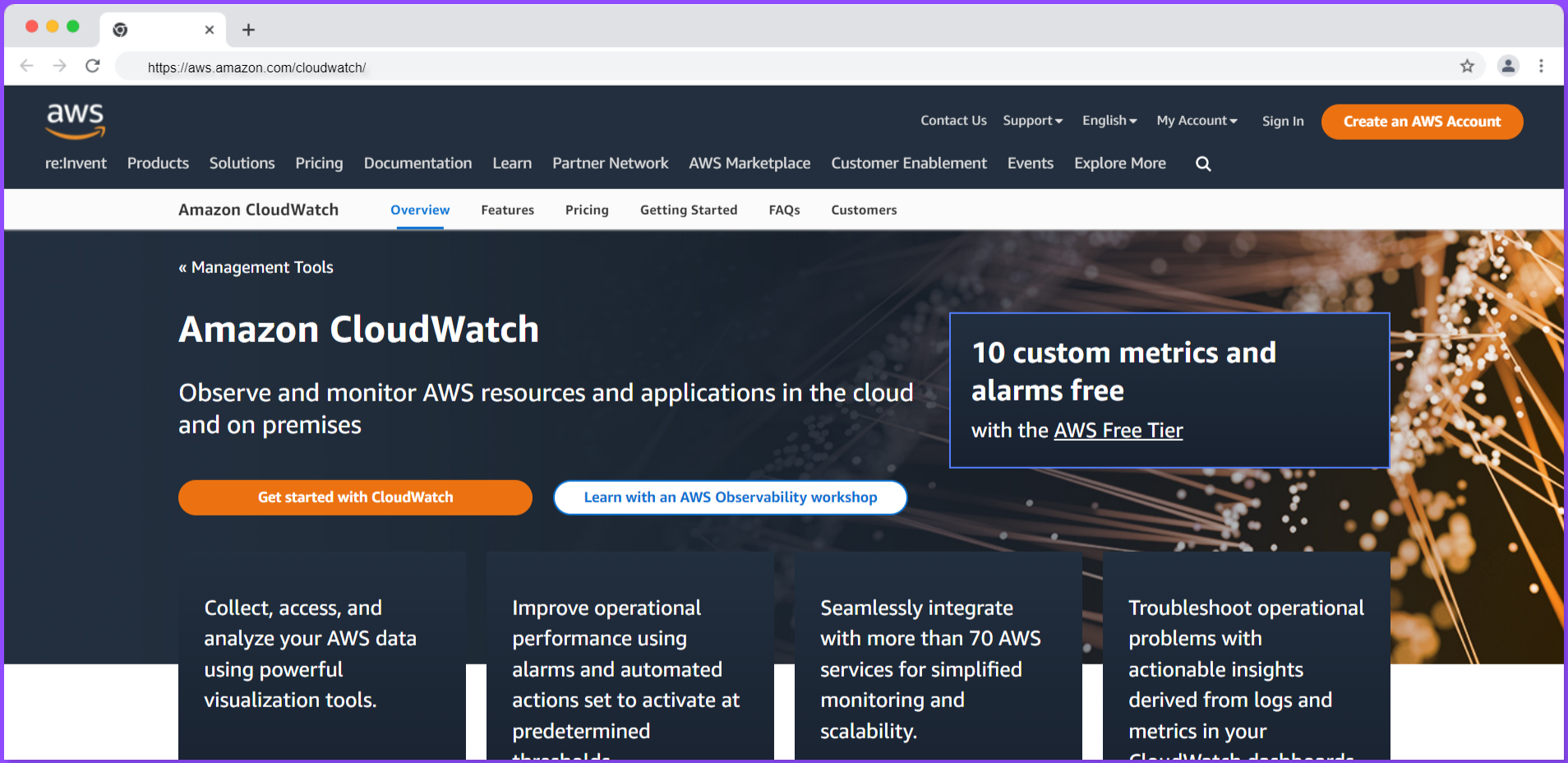The height and width of the screenshot is (763, 1568).
Task: Click the 'Collect, access, and analyze' card text
Action: point(310,654)
